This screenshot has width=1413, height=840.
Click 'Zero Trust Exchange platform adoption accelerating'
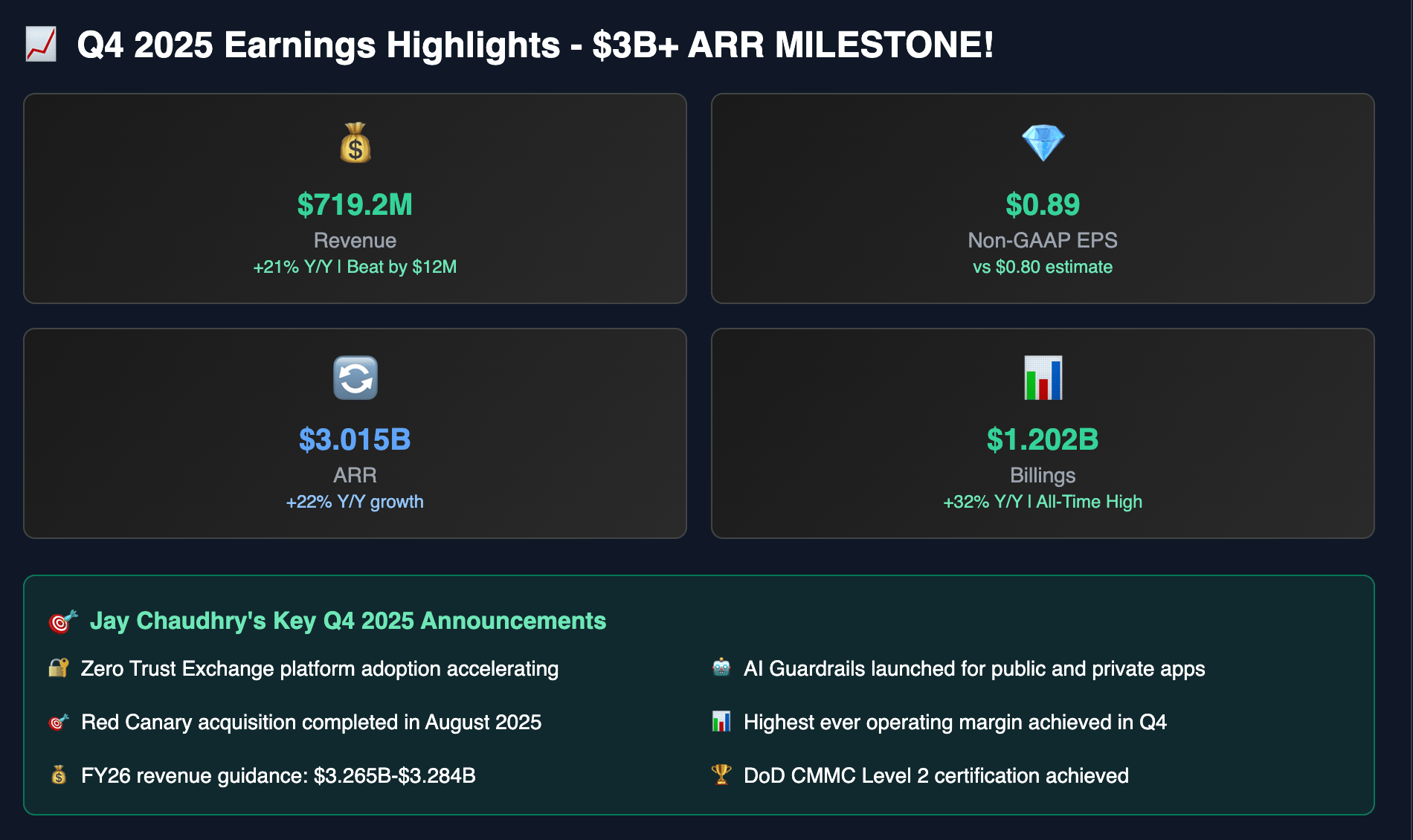click(x=320, y=668)
